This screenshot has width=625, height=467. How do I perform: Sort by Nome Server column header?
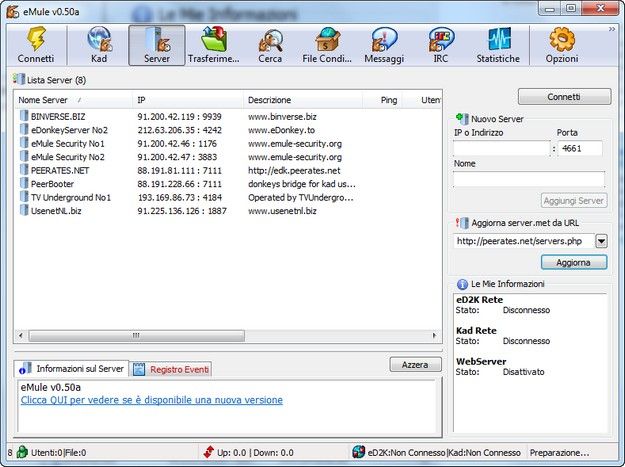(x=73, y=100)
